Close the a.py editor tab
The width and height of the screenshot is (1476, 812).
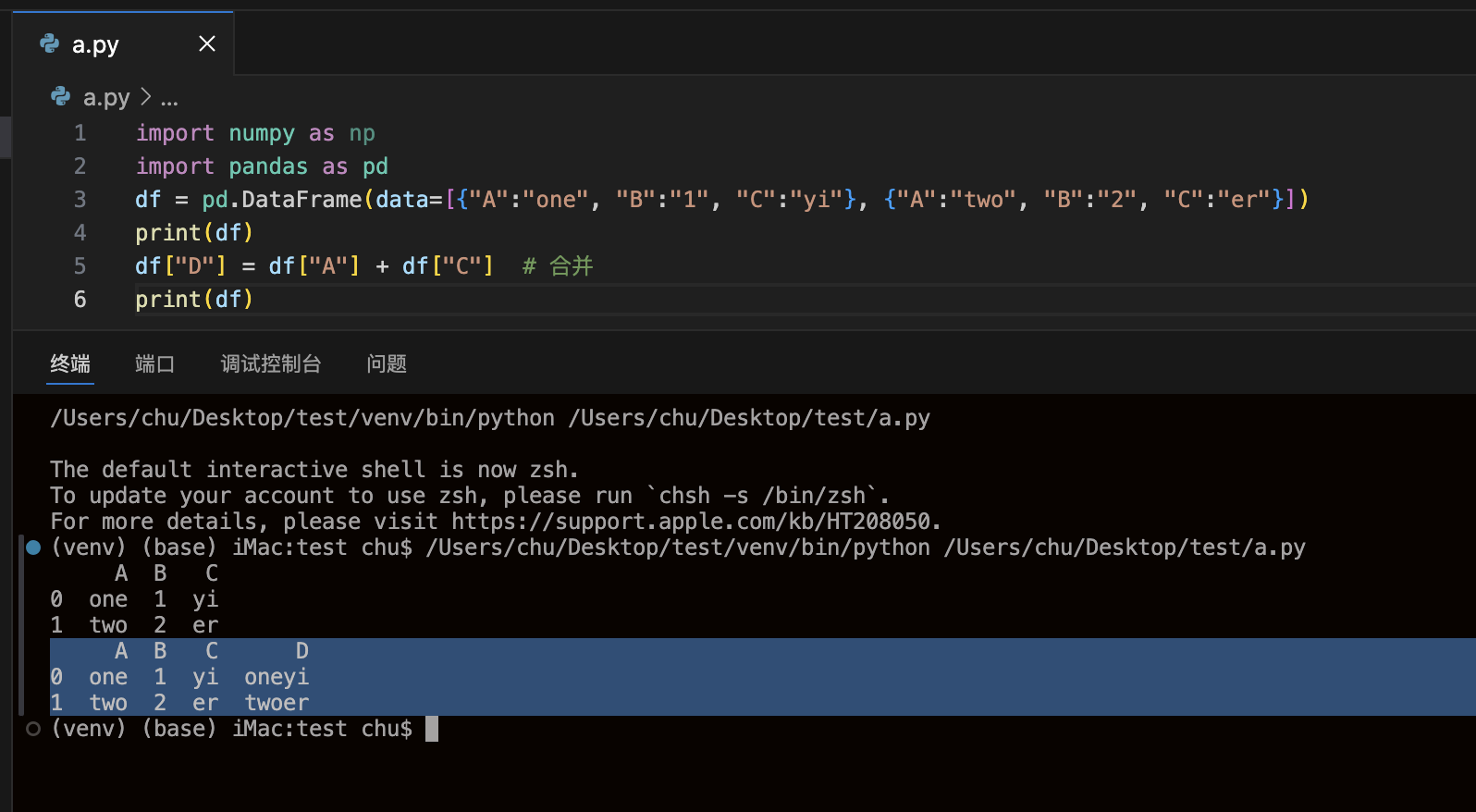(x=207, y=43)
